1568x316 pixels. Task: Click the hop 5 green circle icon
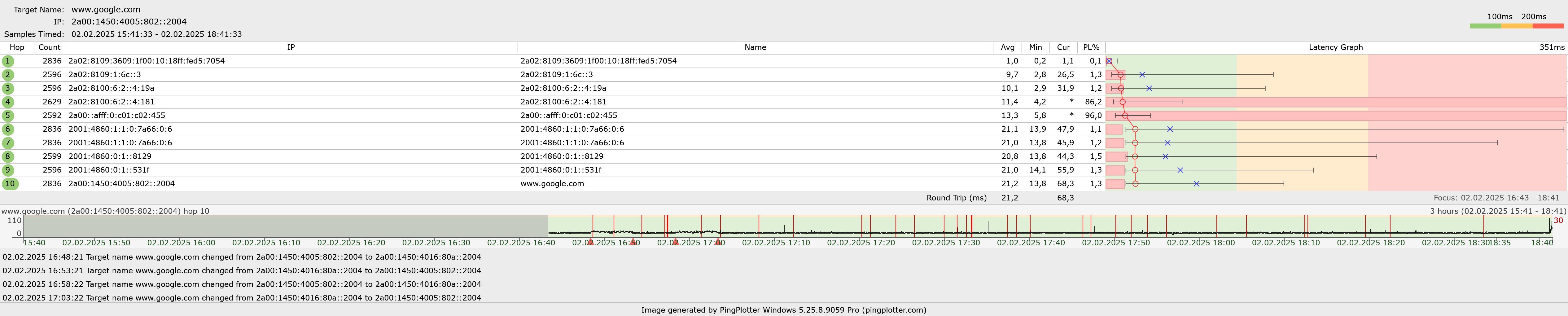pyautogui.click(x=8, y=116)
